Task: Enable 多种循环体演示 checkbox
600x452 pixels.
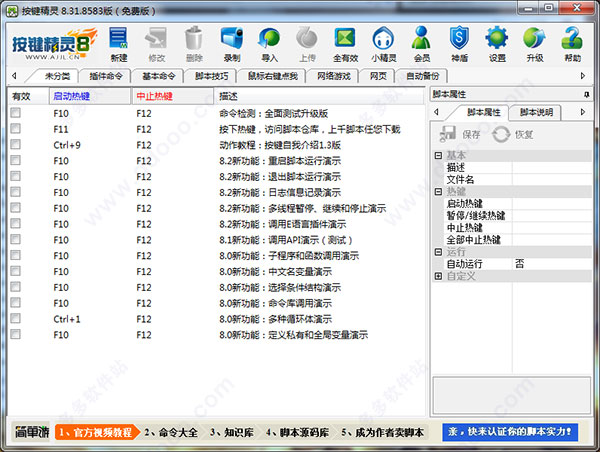Action: tap(16, 318)
